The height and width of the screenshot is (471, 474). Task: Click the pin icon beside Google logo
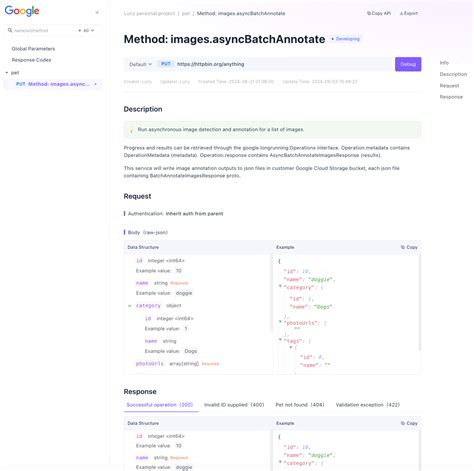coord(97,12)
